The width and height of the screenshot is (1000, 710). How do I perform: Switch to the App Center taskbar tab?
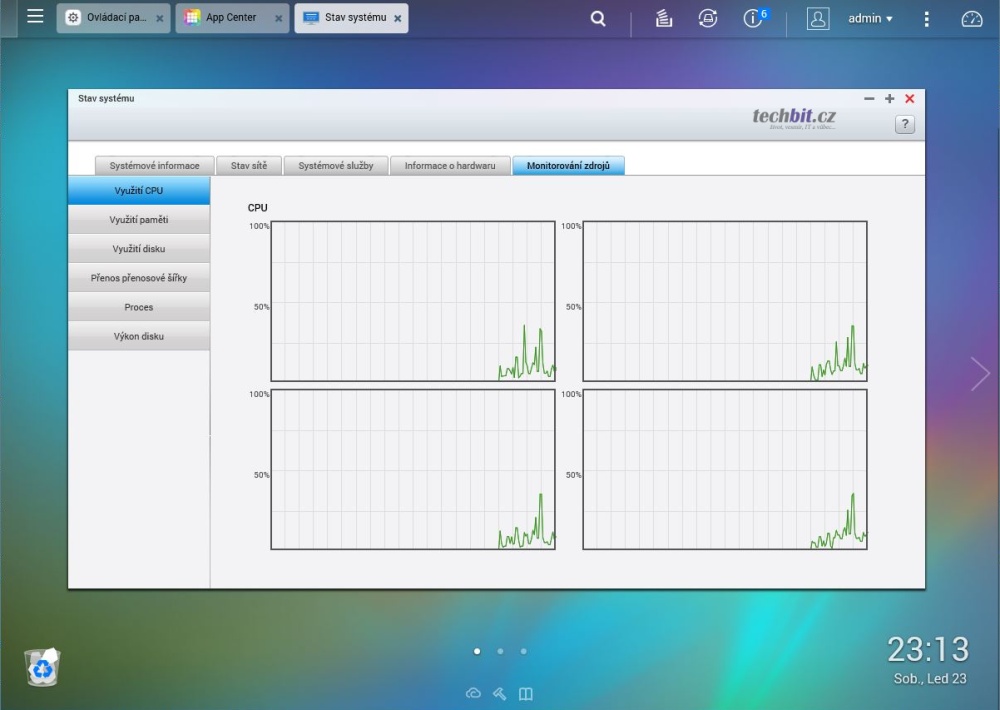pyautogui.click(x=230, y=18)
